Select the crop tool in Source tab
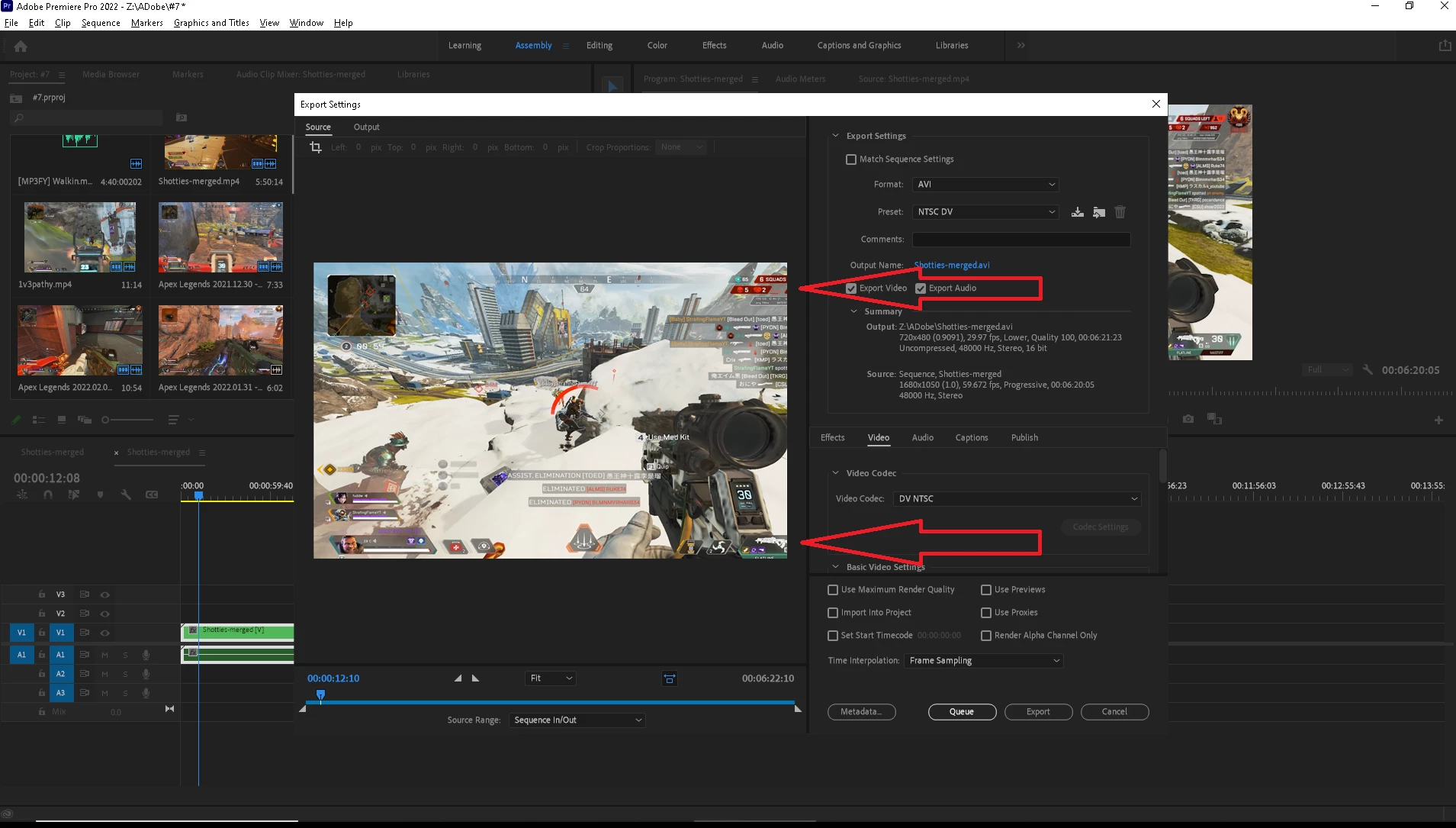Screen dimensions: 1456x828 316,147
